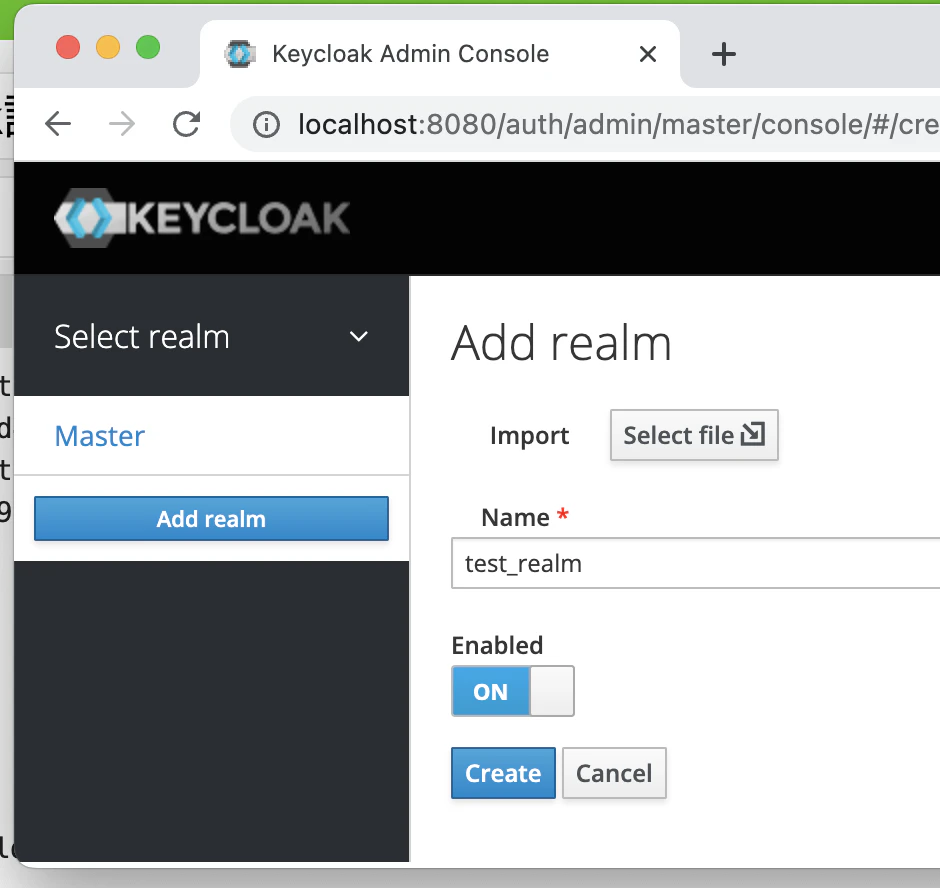Click the Select file import button
Screen dimensions: 940x888
click(x=694, y=435)
